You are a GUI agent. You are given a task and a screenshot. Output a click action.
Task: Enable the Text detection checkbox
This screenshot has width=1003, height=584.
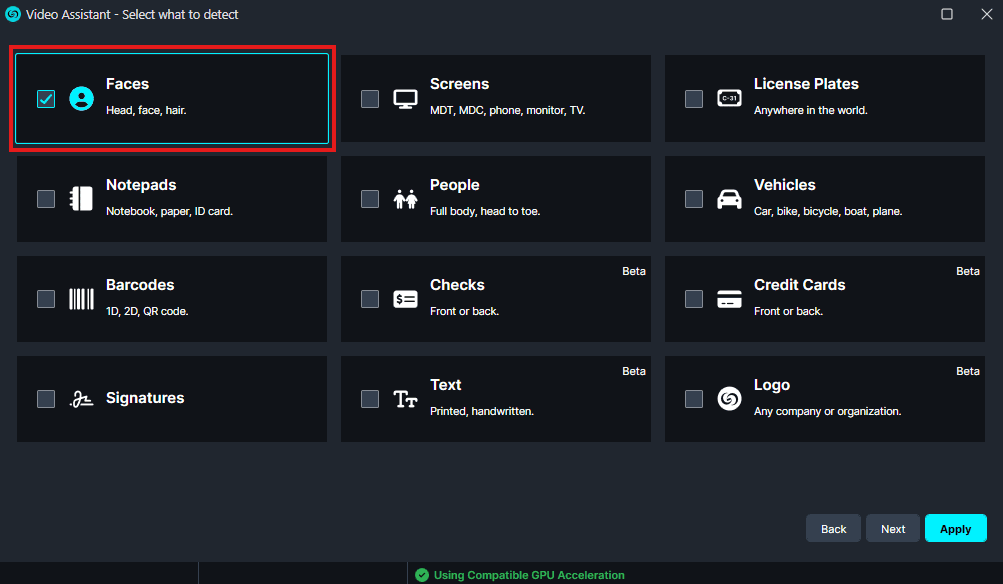pos(370,398)
